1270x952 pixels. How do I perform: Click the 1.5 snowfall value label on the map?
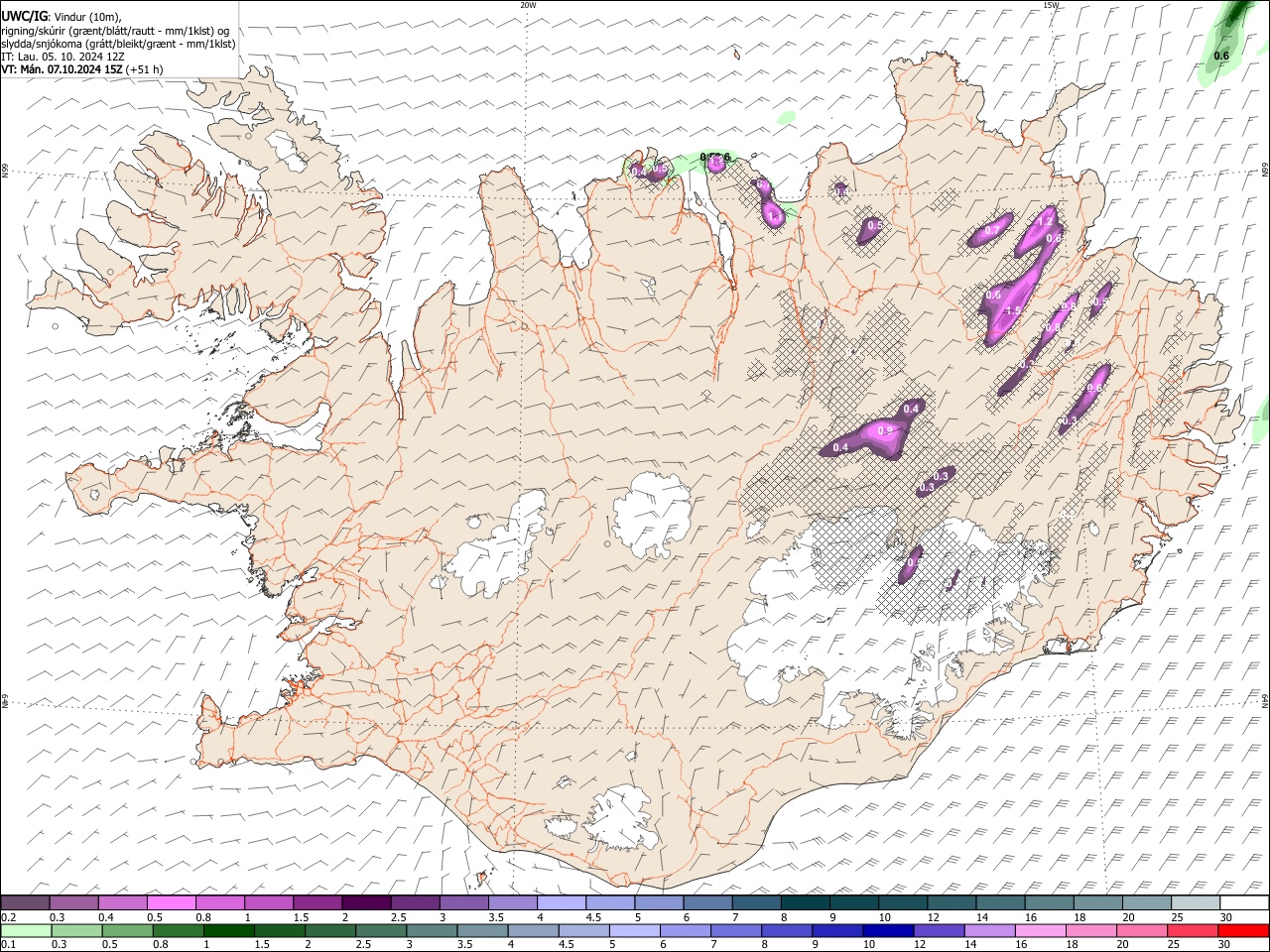coord(1013,310)
